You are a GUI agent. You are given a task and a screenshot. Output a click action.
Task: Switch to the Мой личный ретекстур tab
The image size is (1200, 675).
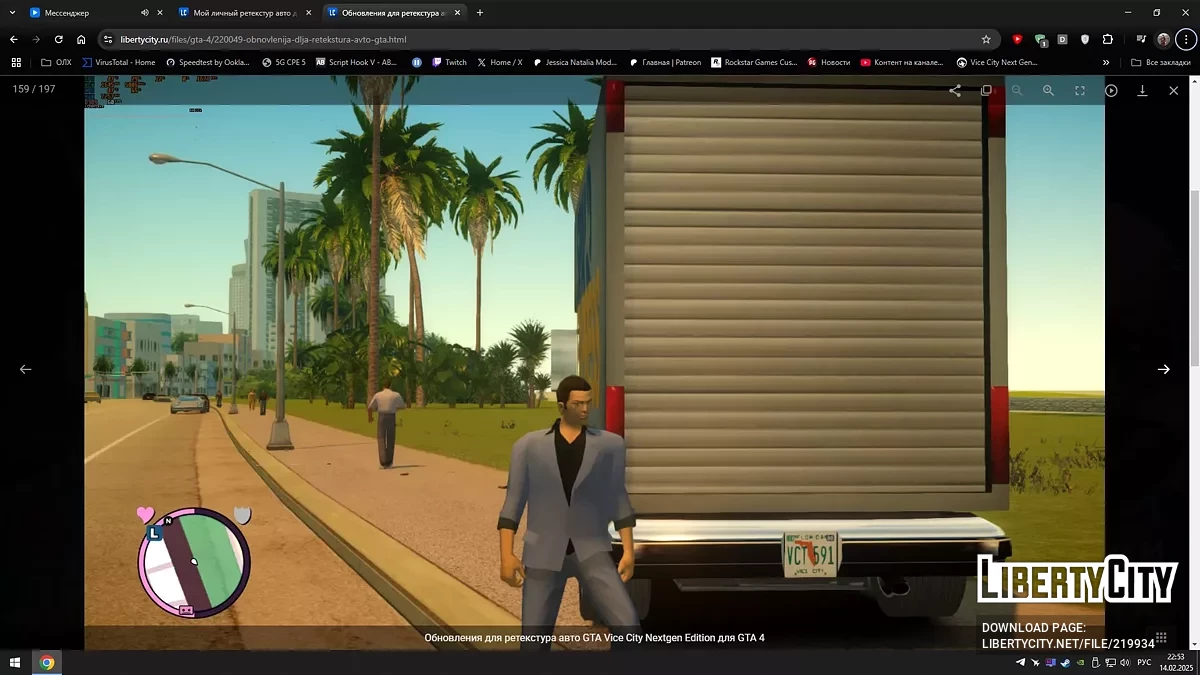point(238,13)
